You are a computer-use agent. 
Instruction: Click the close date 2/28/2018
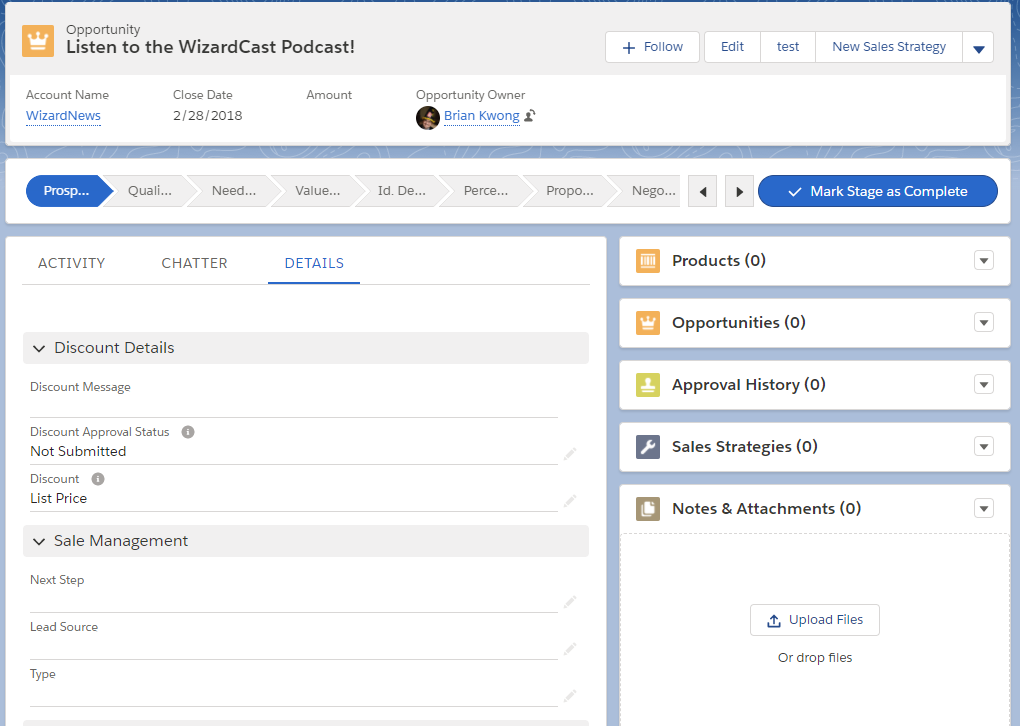[x=208, y=116]
